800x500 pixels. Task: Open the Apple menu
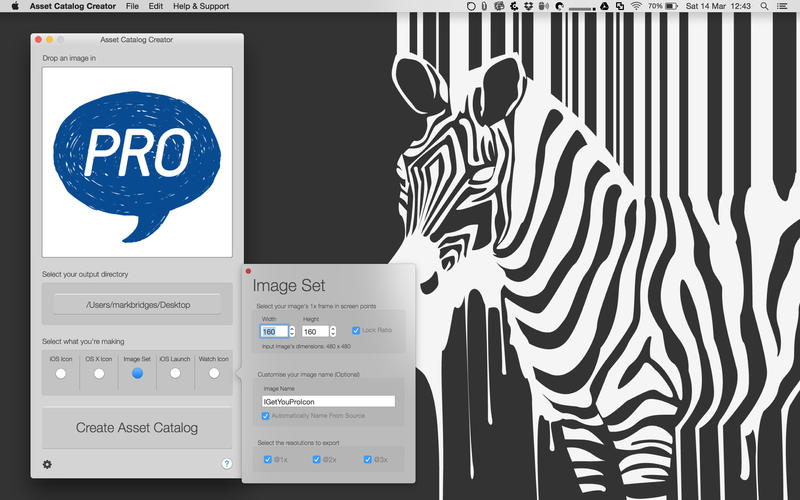coord(15,6)
